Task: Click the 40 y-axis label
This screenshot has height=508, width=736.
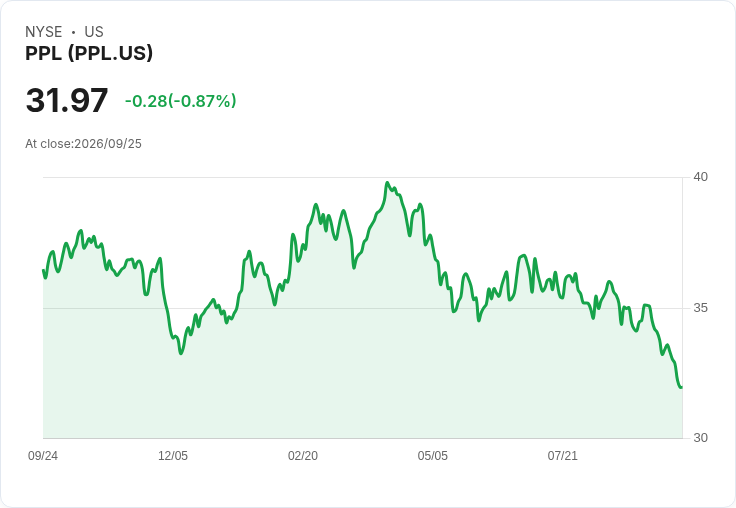Action: [x=700, y=177]
